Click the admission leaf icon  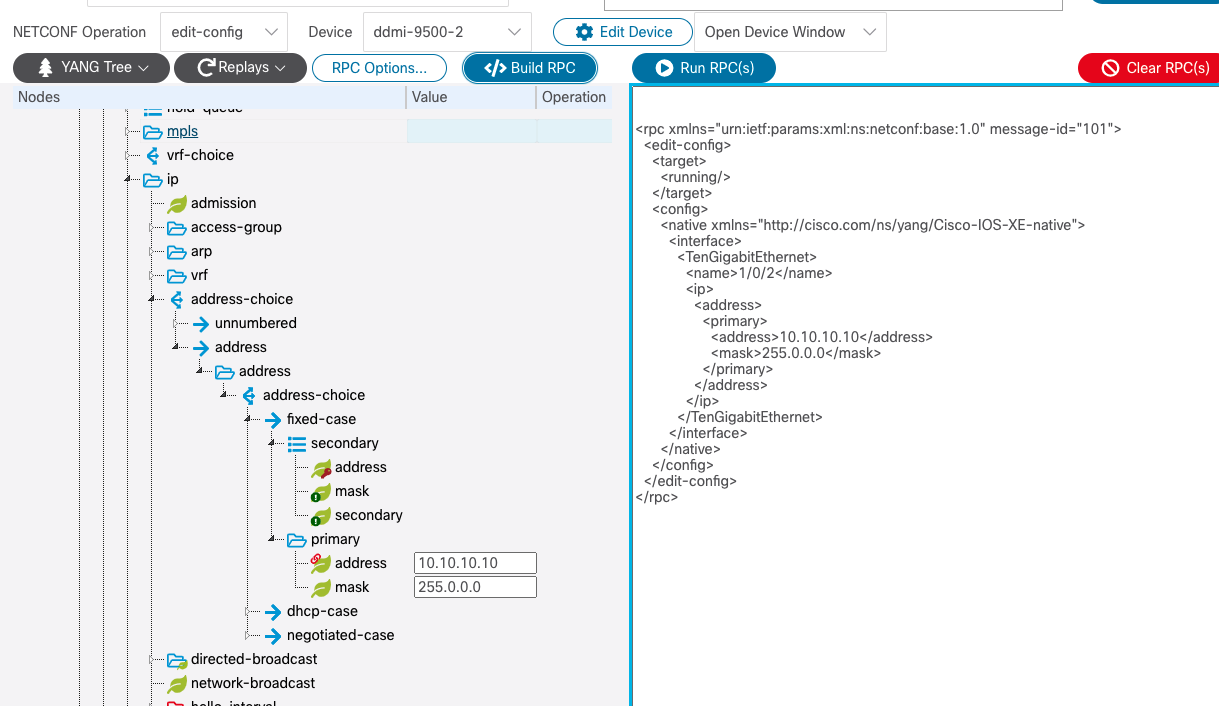[x=177, y=203]
